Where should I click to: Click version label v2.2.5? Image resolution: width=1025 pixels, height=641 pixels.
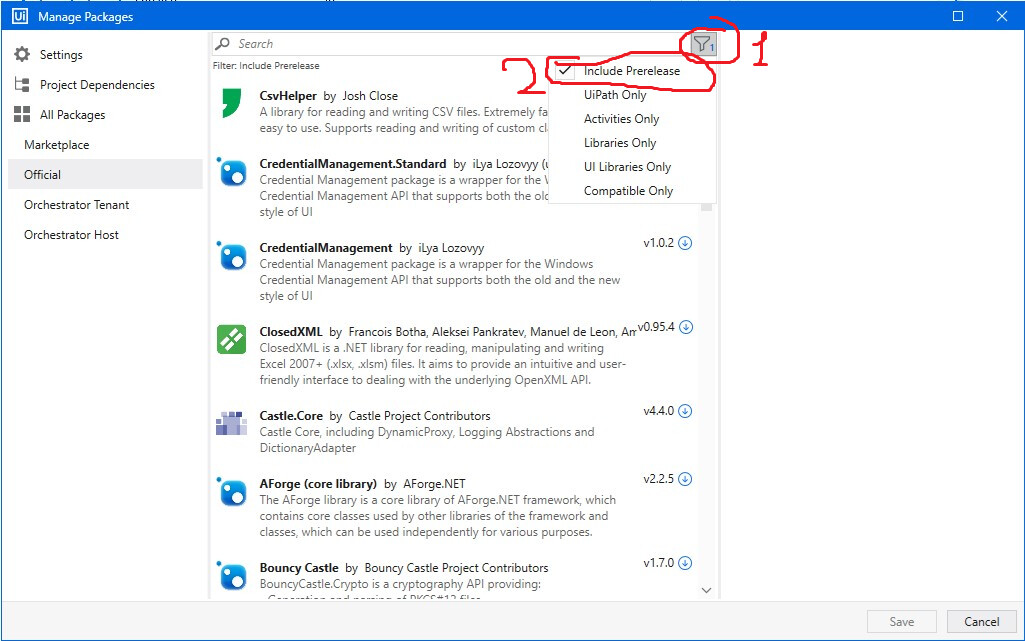coord(658,479)
